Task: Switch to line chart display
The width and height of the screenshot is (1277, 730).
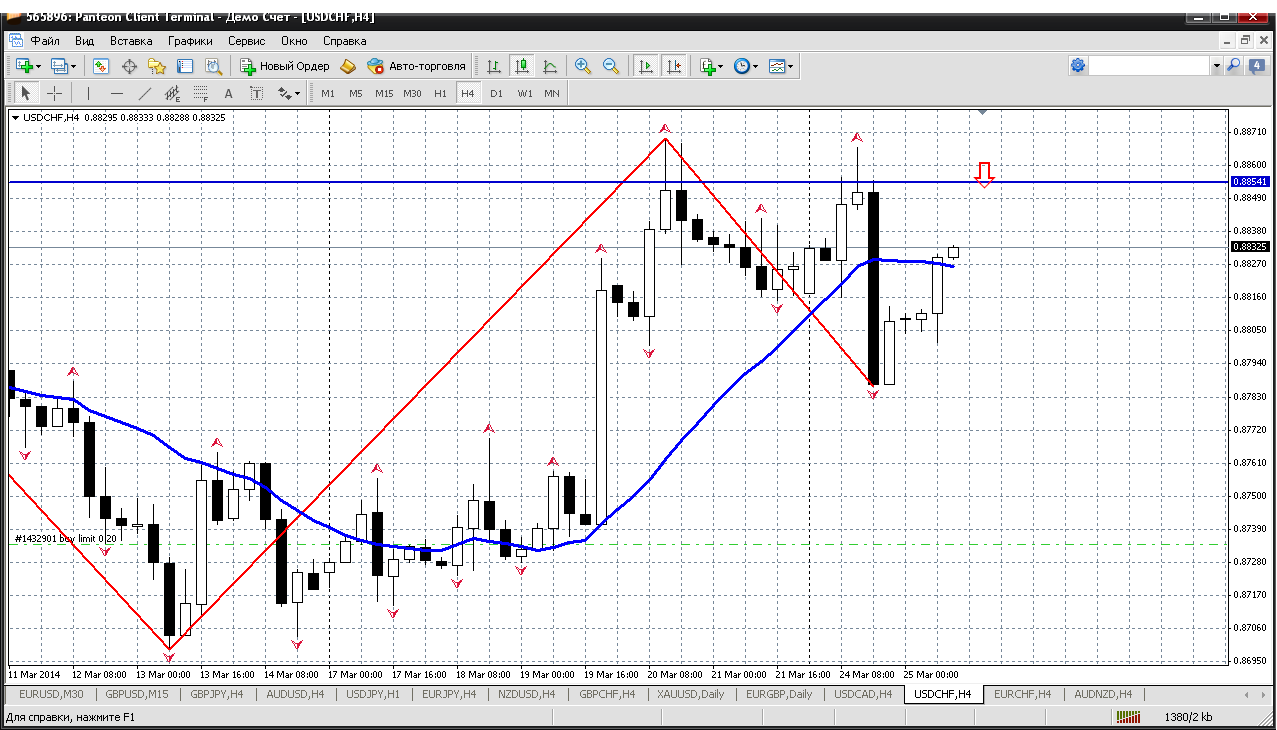Action: coord(550,66)
